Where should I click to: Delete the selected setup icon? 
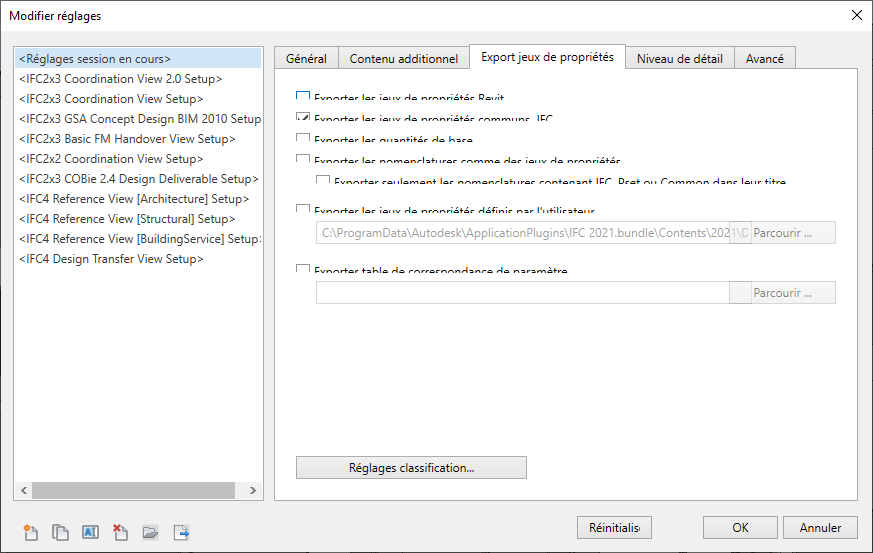[120, 532]
